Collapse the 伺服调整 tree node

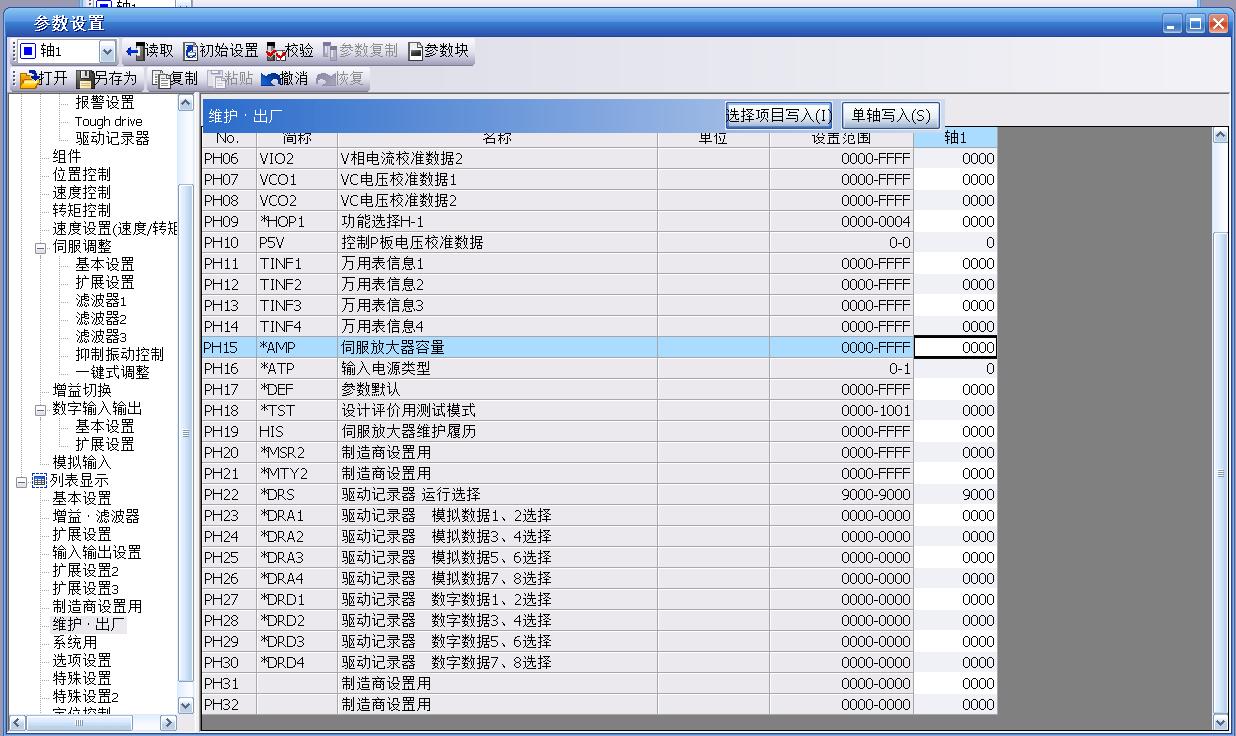(41, 247)
